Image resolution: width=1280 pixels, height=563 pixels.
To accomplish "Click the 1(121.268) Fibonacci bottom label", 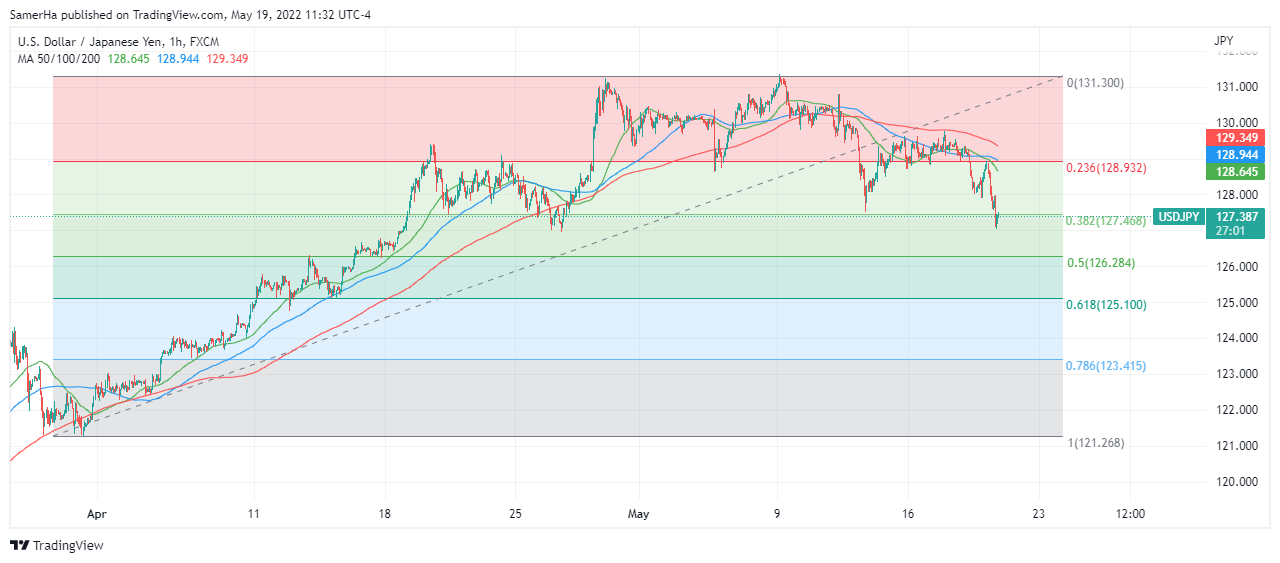I will point(1095,443).
